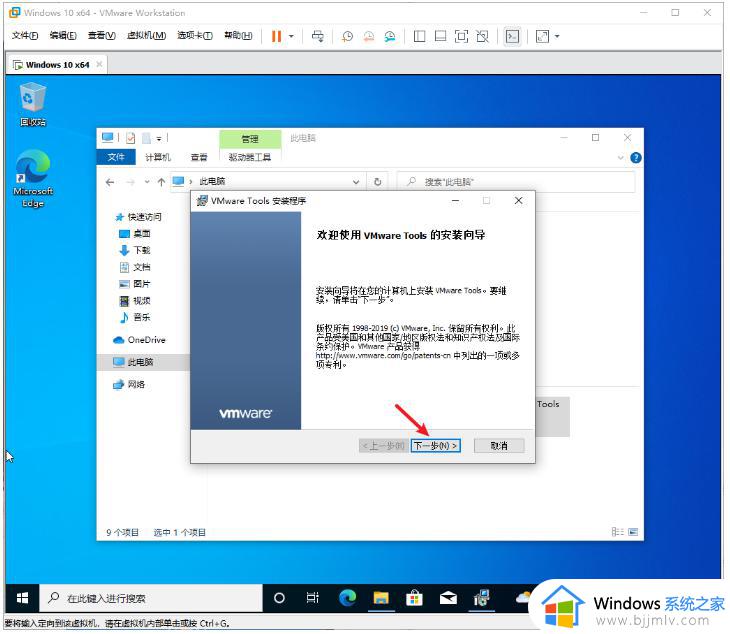Select 快速访问 in Explorer navigation pane
Image resolution: width=730 pixels, height=634 pixels.
pyautogui.click(x=138, y=216)
